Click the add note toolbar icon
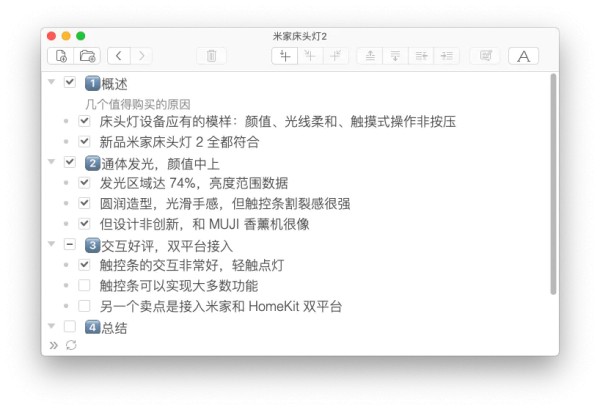The height and width of the screenshot is (410, 600). (x=486, y=56)
